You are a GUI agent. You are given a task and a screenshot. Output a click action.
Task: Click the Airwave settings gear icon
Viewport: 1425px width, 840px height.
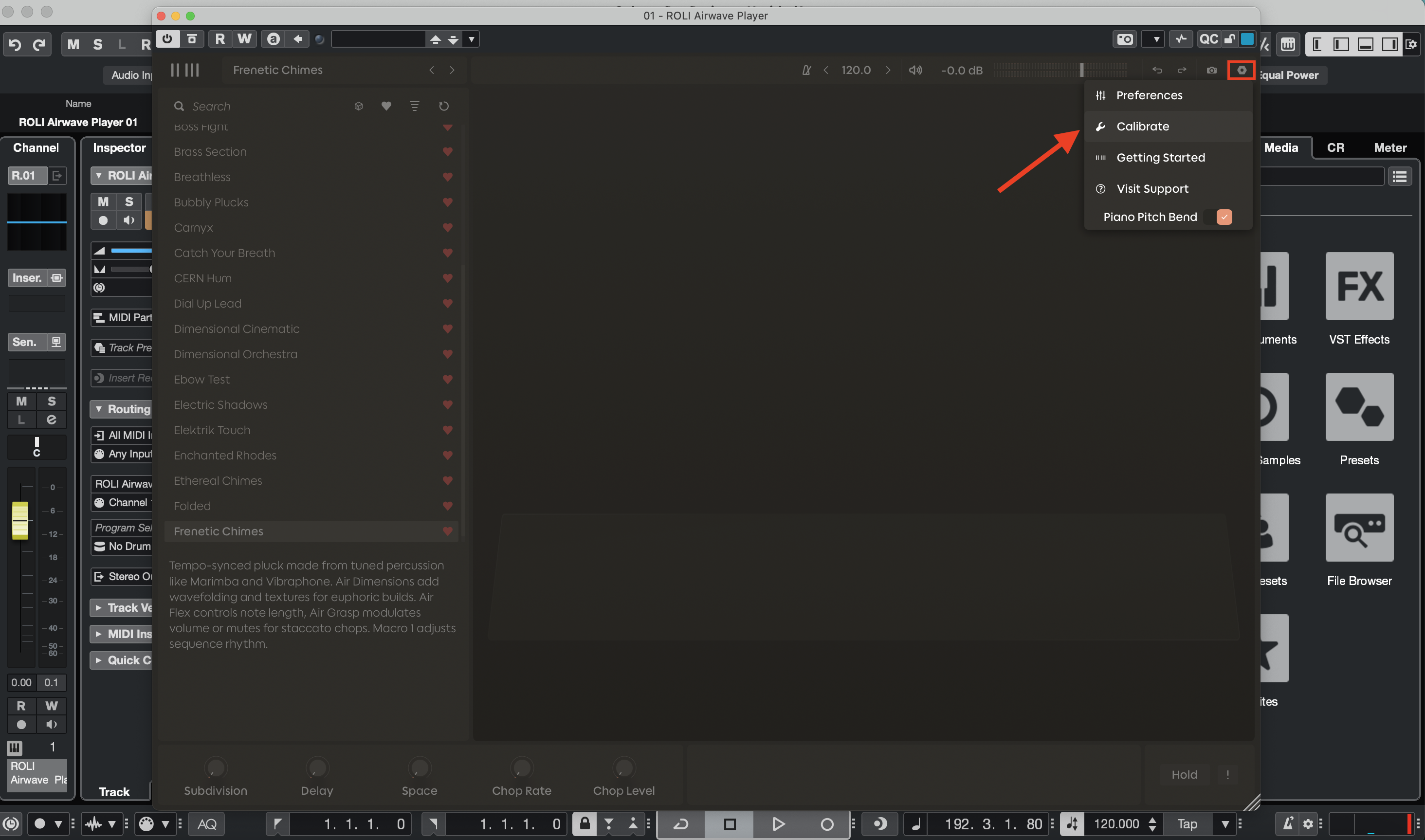(x=1241, y=70)
